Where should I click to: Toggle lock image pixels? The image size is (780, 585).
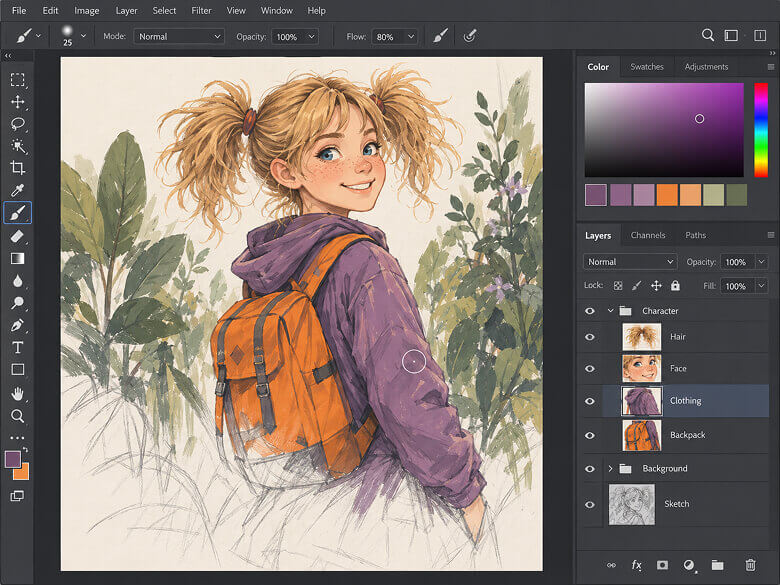[636, 286]
